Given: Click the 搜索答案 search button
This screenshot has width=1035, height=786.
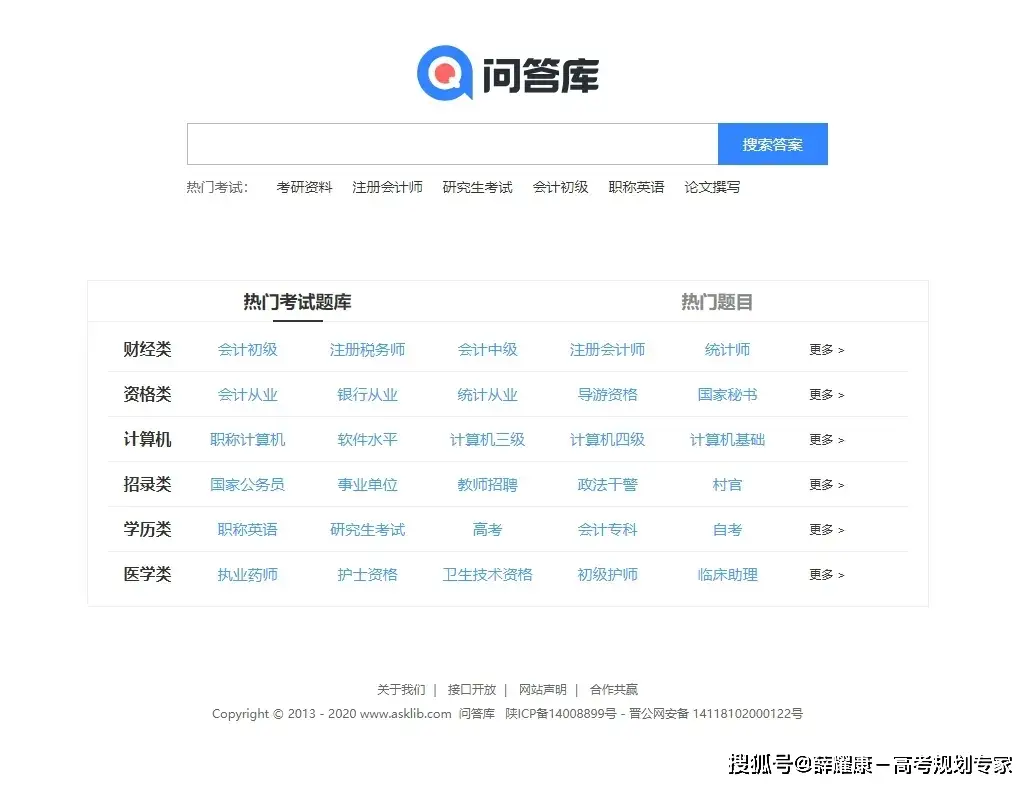Looking at the screenshot, I should 772,143.
